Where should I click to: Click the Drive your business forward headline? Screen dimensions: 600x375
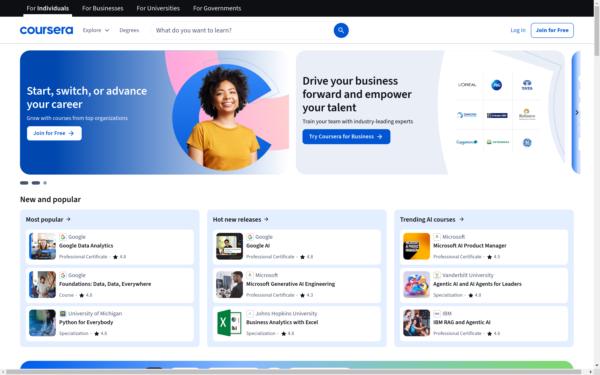click(x=357, y=94)
